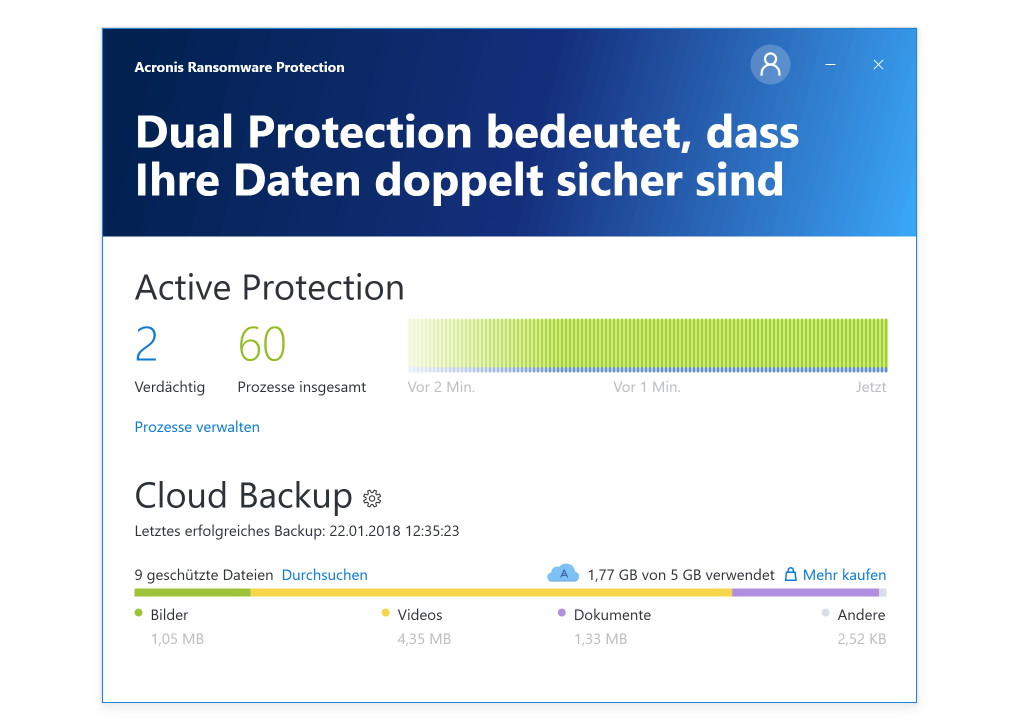Close the Acronis Ransomware Protection window
The width and height of the screenshot is (1015, 728).
pos(878,65)
